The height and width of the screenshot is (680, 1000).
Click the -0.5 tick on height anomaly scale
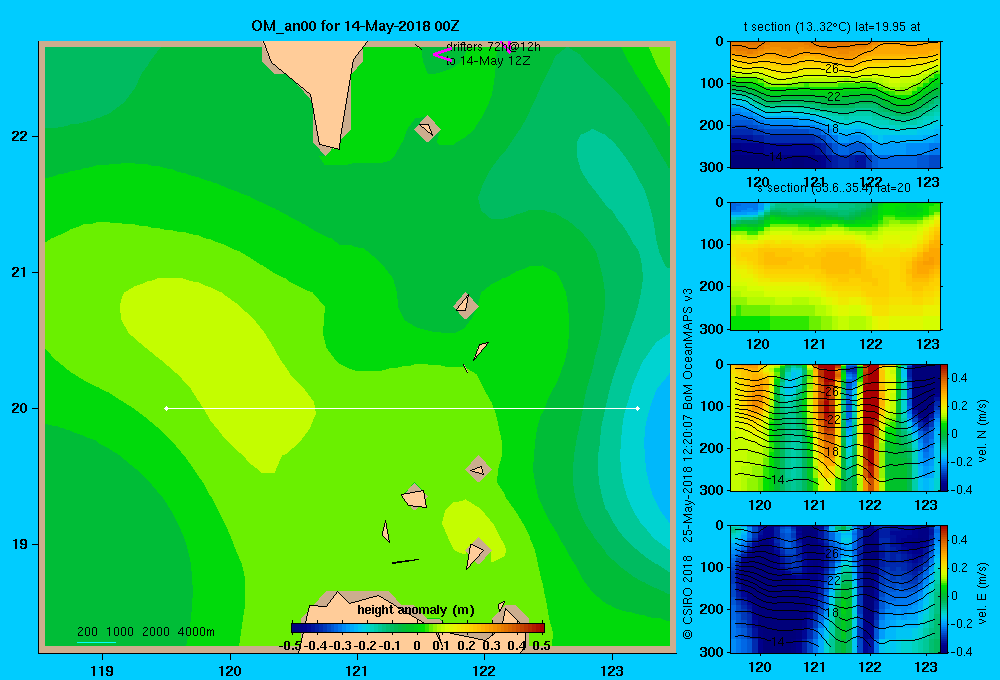[x=290, y=646]
